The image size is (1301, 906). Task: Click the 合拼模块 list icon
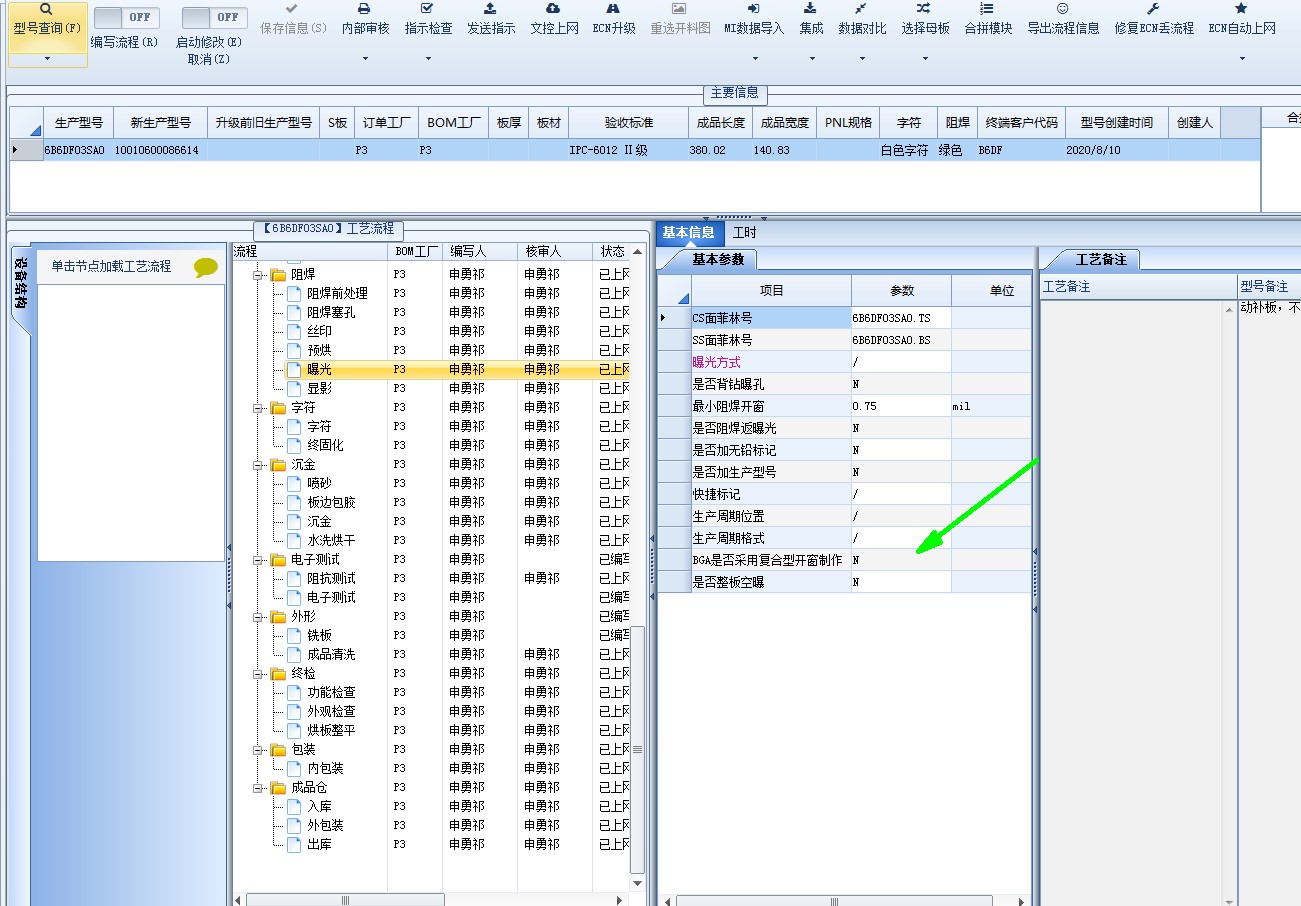[x=987, y=9]
